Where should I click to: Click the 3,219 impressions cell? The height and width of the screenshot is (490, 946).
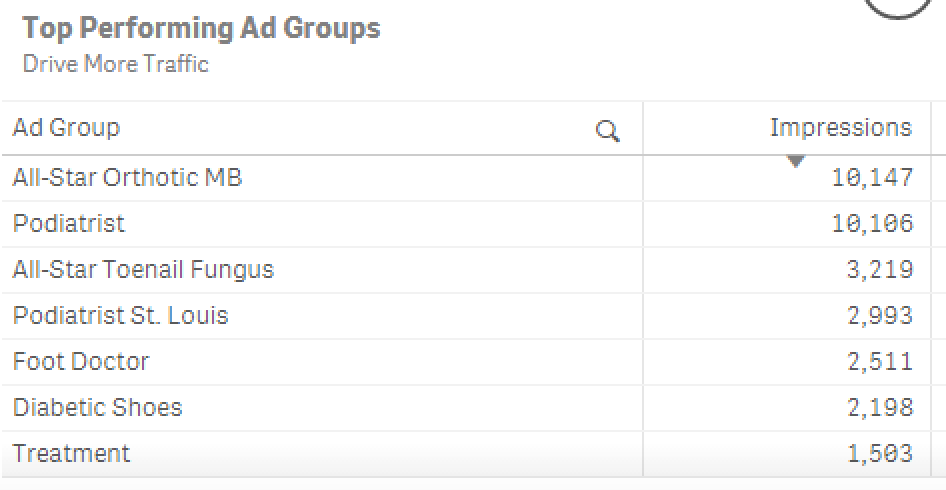879,269
